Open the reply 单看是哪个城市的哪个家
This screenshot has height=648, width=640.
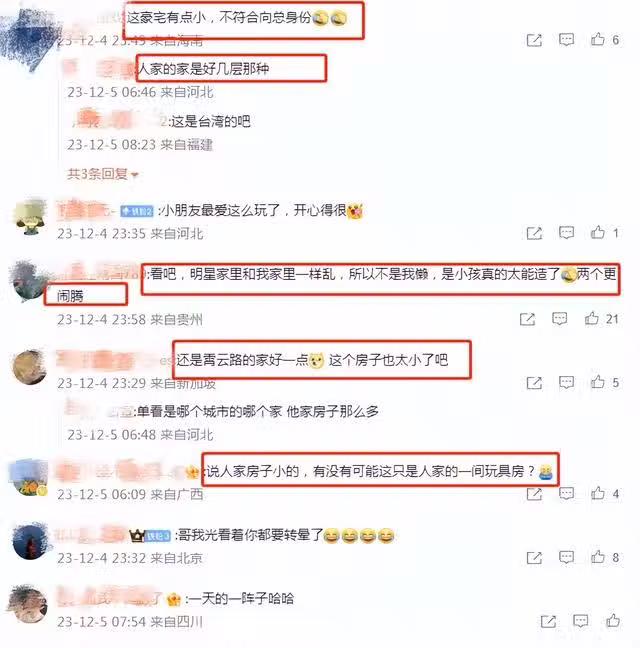pos(258,411)
